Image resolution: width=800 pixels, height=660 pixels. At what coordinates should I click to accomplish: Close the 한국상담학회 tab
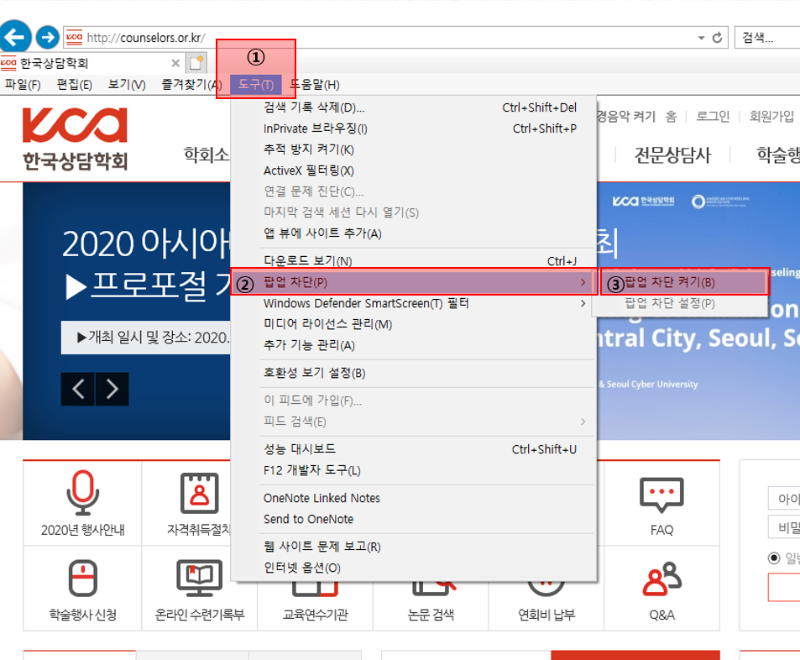pyautogui.click(x=176, y=63)
